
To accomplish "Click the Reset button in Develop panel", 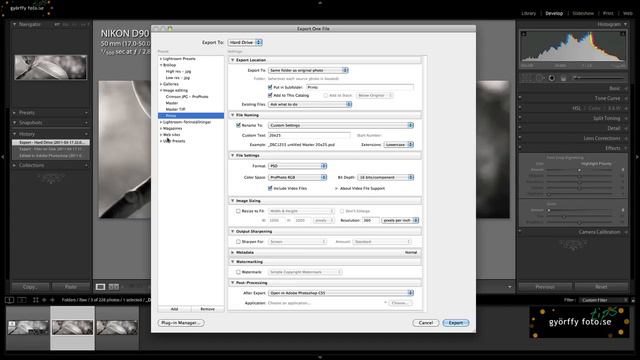I will click(601, 287).
